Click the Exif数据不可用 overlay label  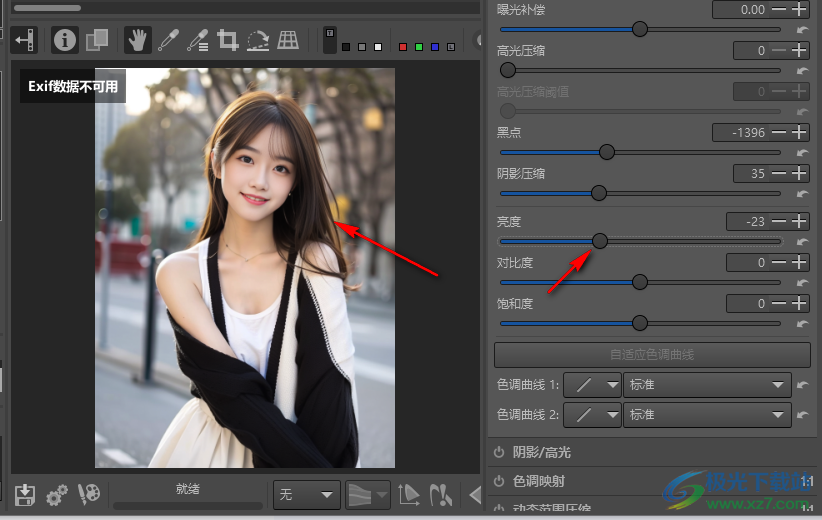(73, 86)
